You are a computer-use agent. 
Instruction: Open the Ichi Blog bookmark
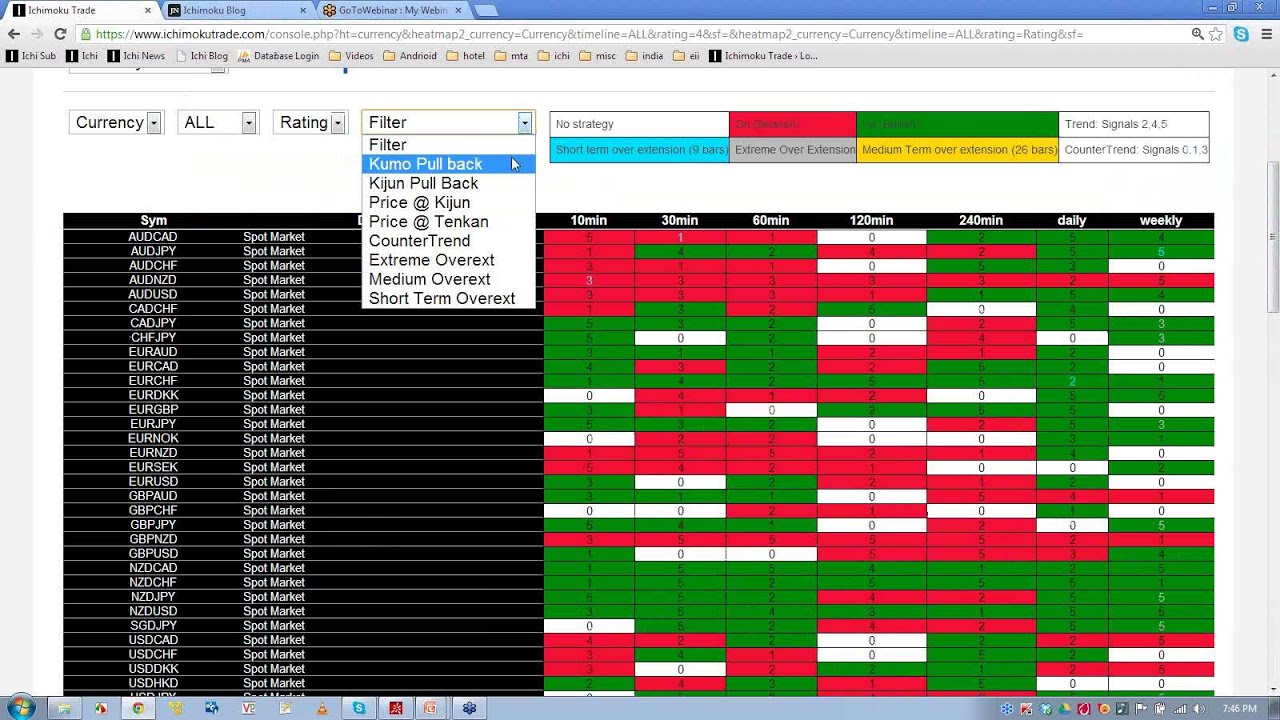(201, 56)
